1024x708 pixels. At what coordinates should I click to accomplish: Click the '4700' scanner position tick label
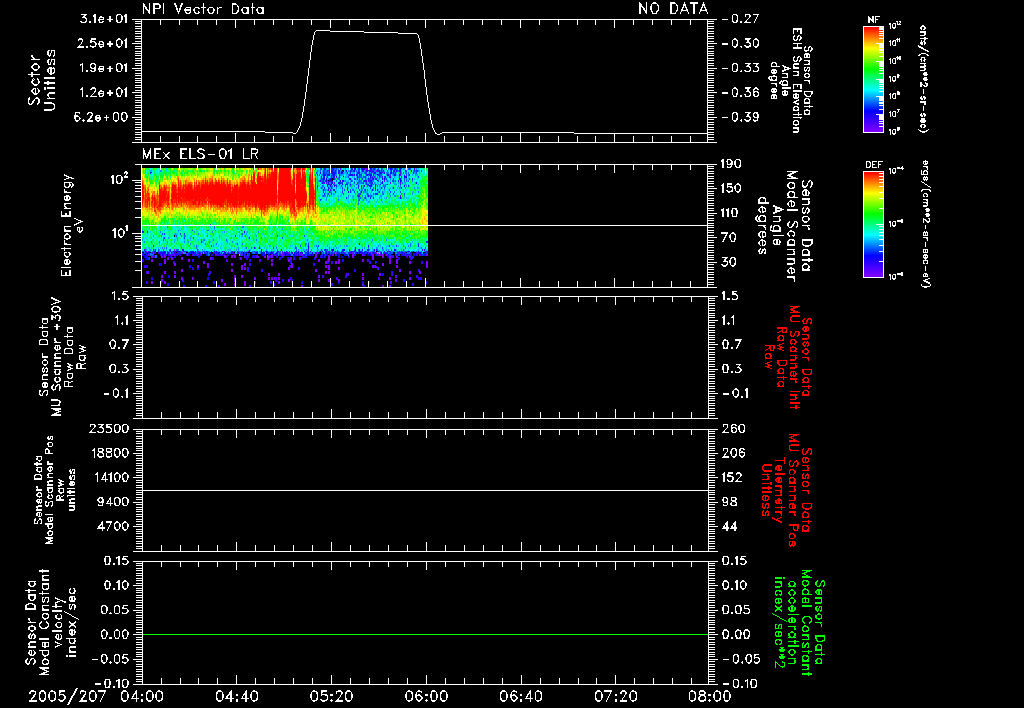point(113,526)
